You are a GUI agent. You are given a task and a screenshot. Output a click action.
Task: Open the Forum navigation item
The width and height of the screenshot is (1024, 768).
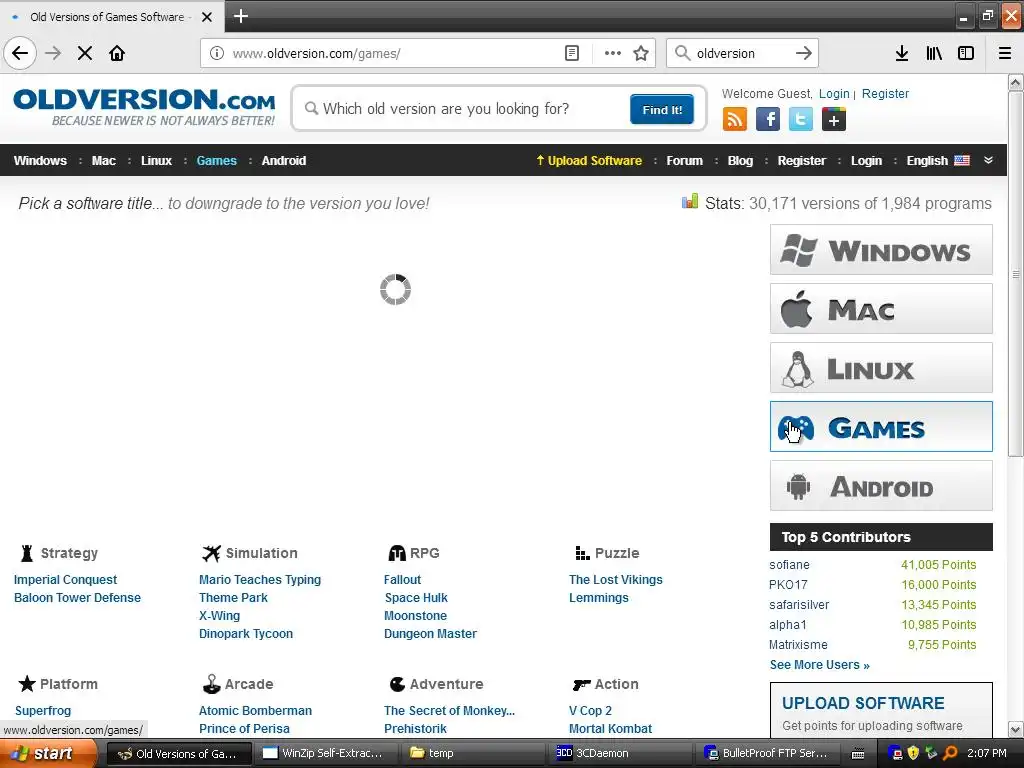click(684, 161)
